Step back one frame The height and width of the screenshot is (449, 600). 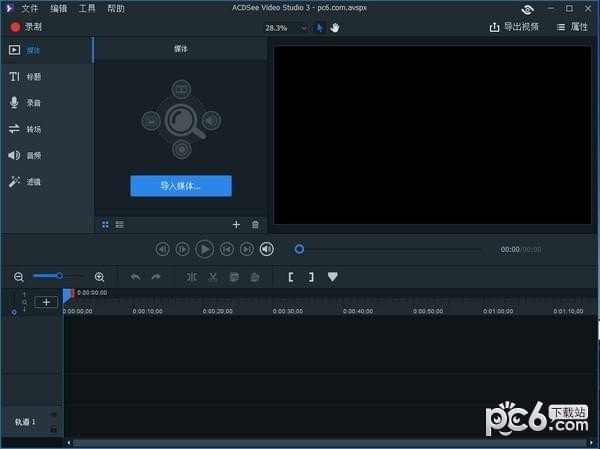coord(163,249)
